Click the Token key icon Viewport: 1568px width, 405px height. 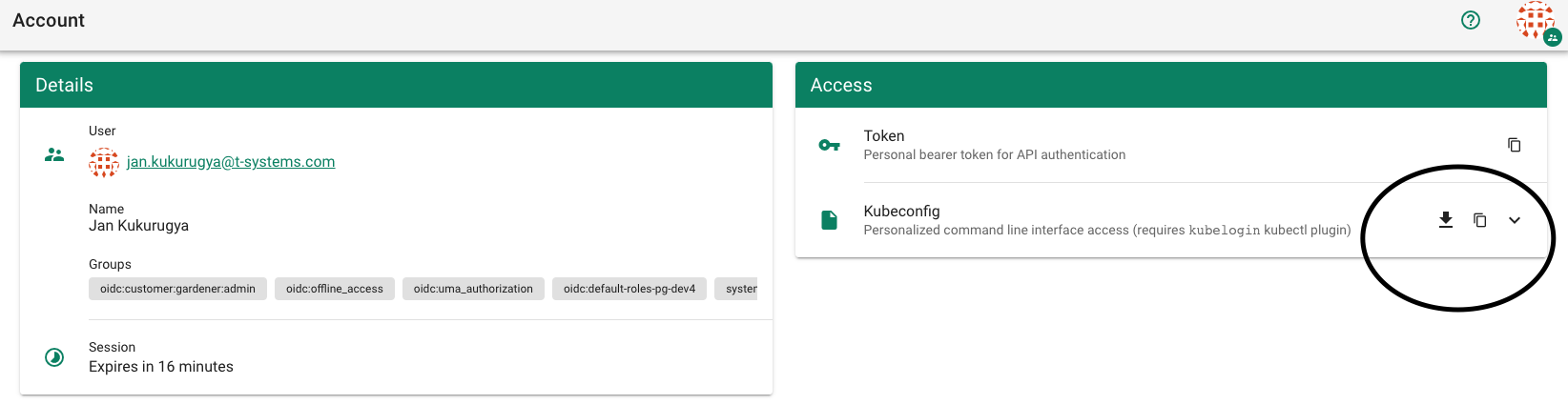click(830, 145)
